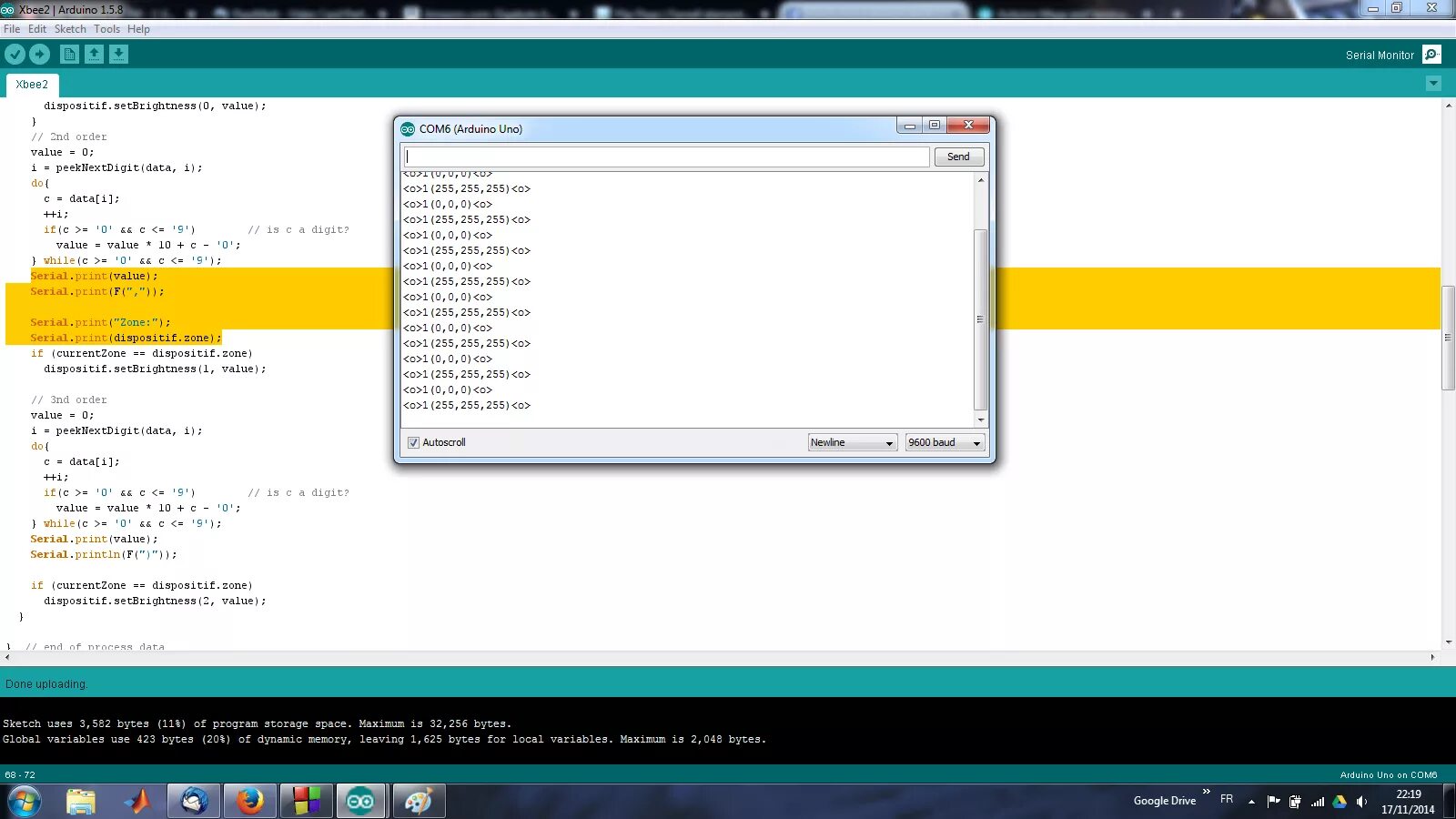
Task: Click the 'Done uploading.' status message
Action: pos(46,684)
